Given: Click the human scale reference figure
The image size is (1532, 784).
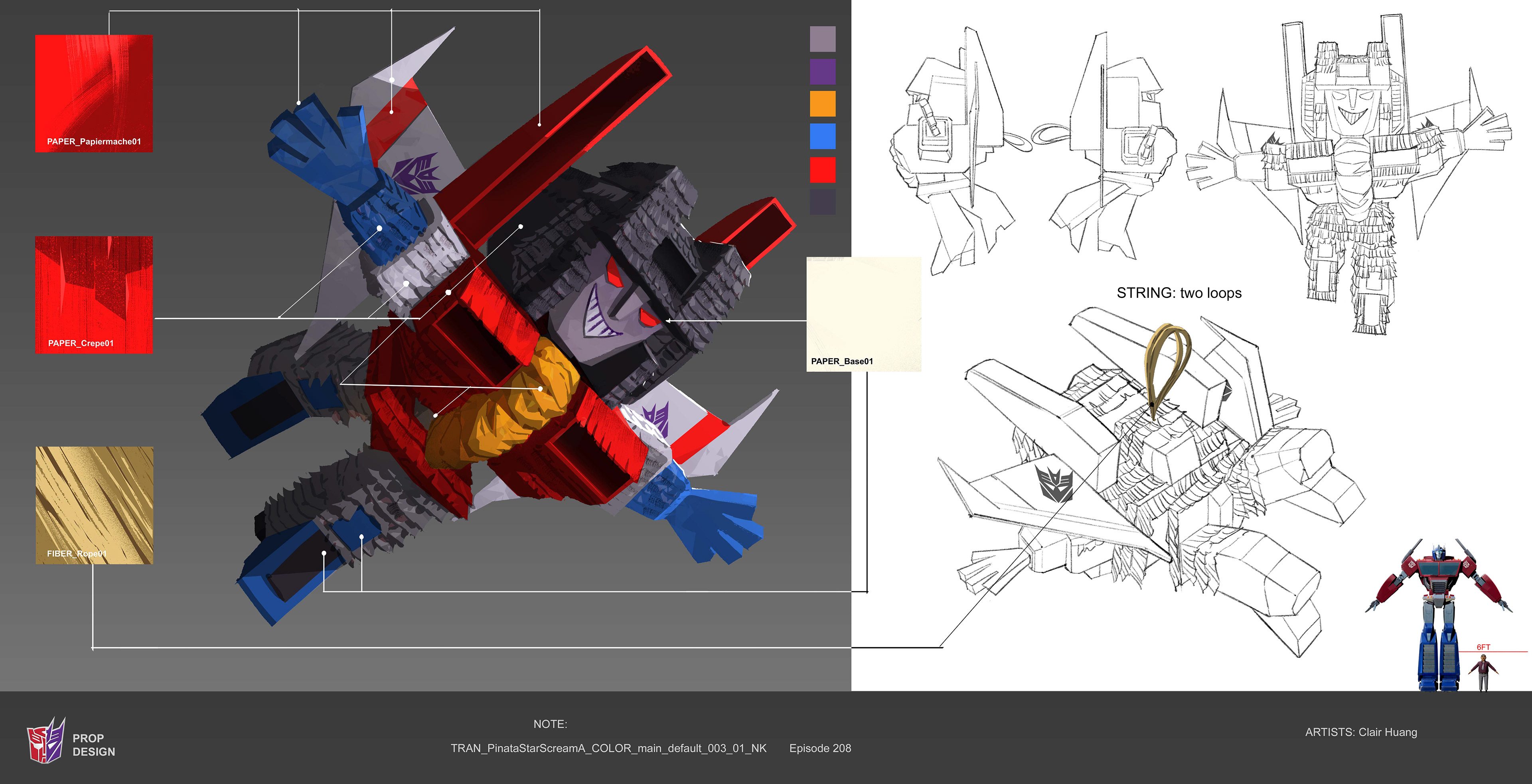Looking at the screenshot, I should click(x=1483, y=673).
